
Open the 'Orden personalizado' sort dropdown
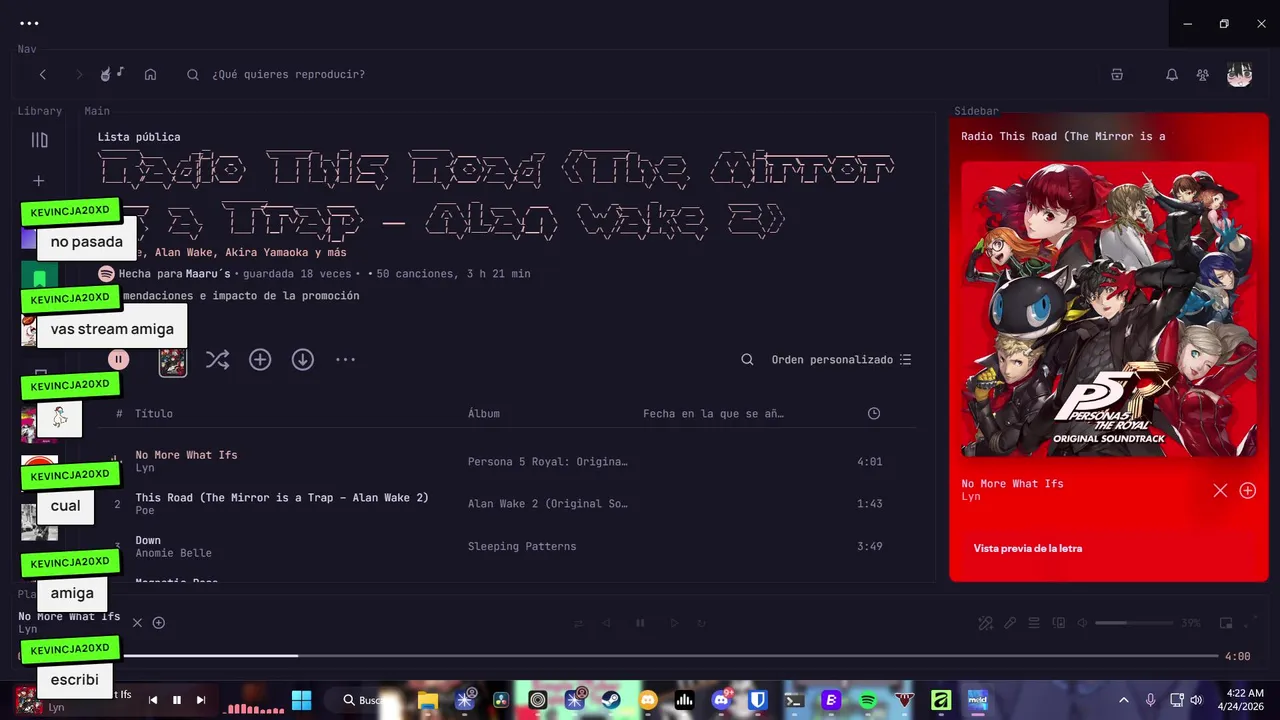click(841, 360)
